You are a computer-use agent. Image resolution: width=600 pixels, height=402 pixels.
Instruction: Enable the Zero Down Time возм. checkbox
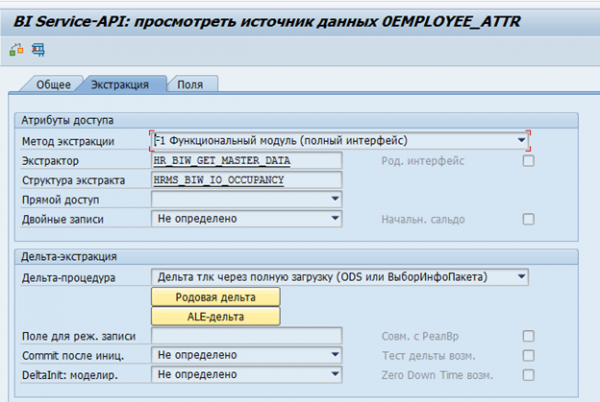coord(528,374)
